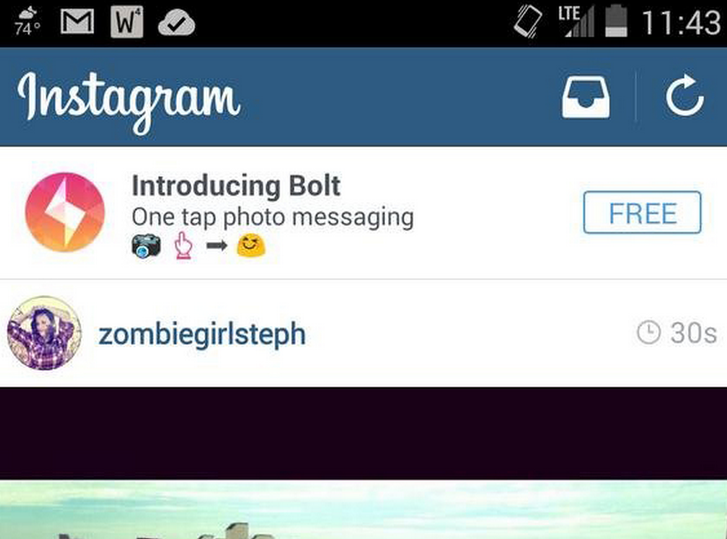Tap the clock icon beside 30s

click(648, 332)
